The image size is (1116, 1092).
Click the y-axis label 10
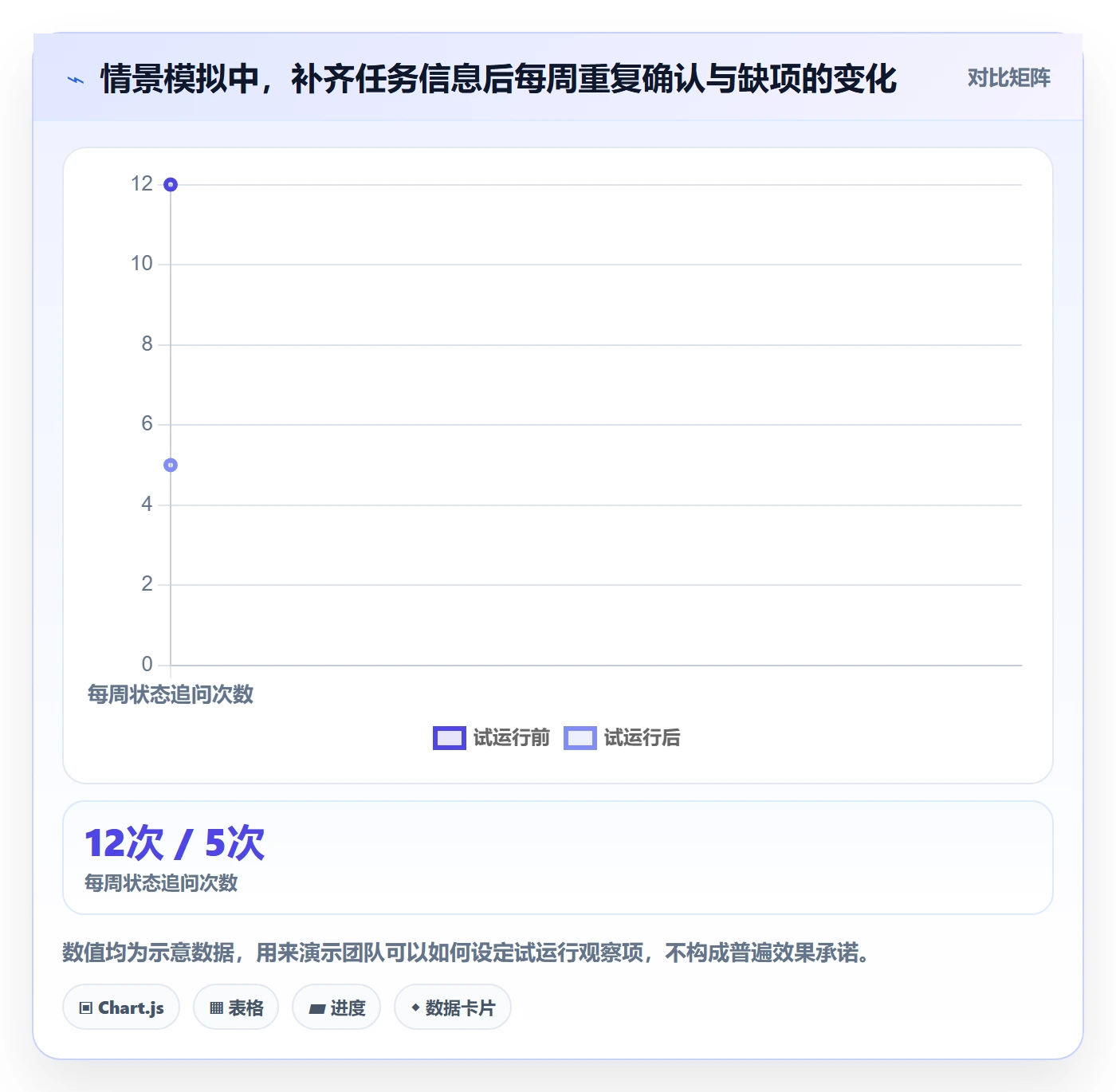click(x=142, y=264)
